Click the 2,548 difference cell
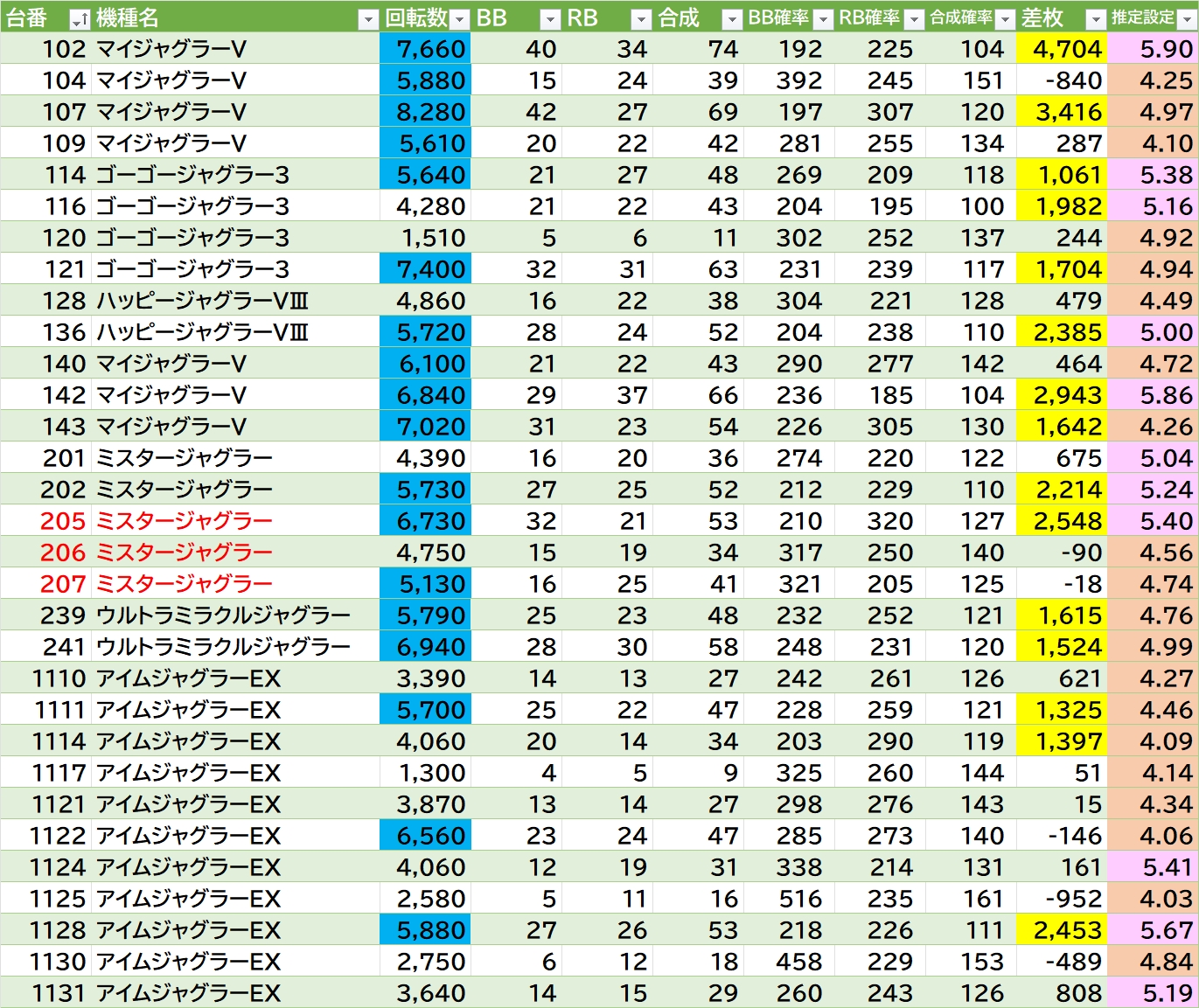The width and height of the screenshot is (1199, 1008). pos(1062,521)
